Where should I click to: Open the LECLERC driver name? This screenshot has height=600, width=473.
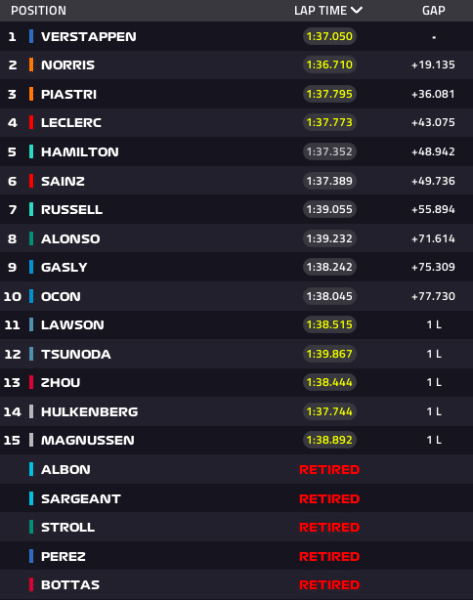point(71,123)
